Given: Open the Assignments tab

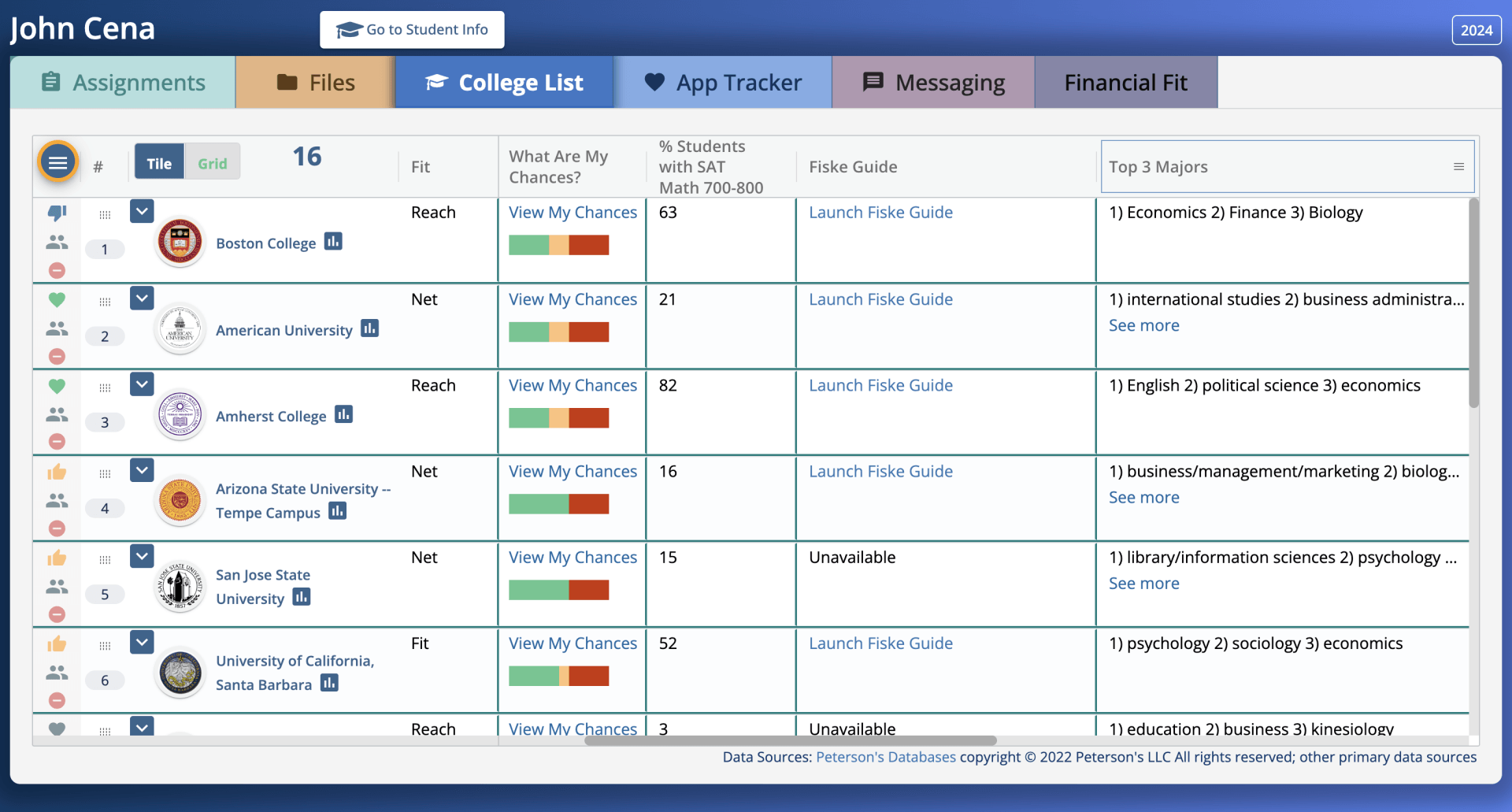Looking at the screenshot, I should point(123,82).
